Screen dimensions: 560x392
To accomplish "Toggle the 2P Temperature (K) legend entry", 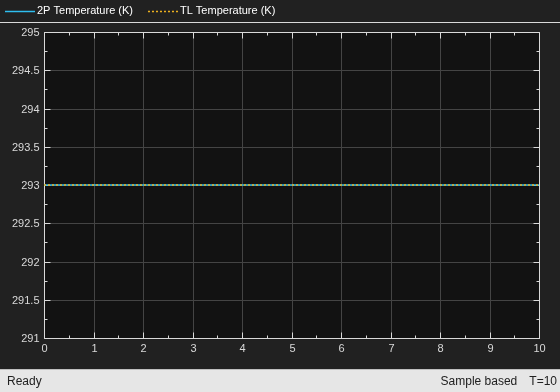I will (x=69, y=10).
